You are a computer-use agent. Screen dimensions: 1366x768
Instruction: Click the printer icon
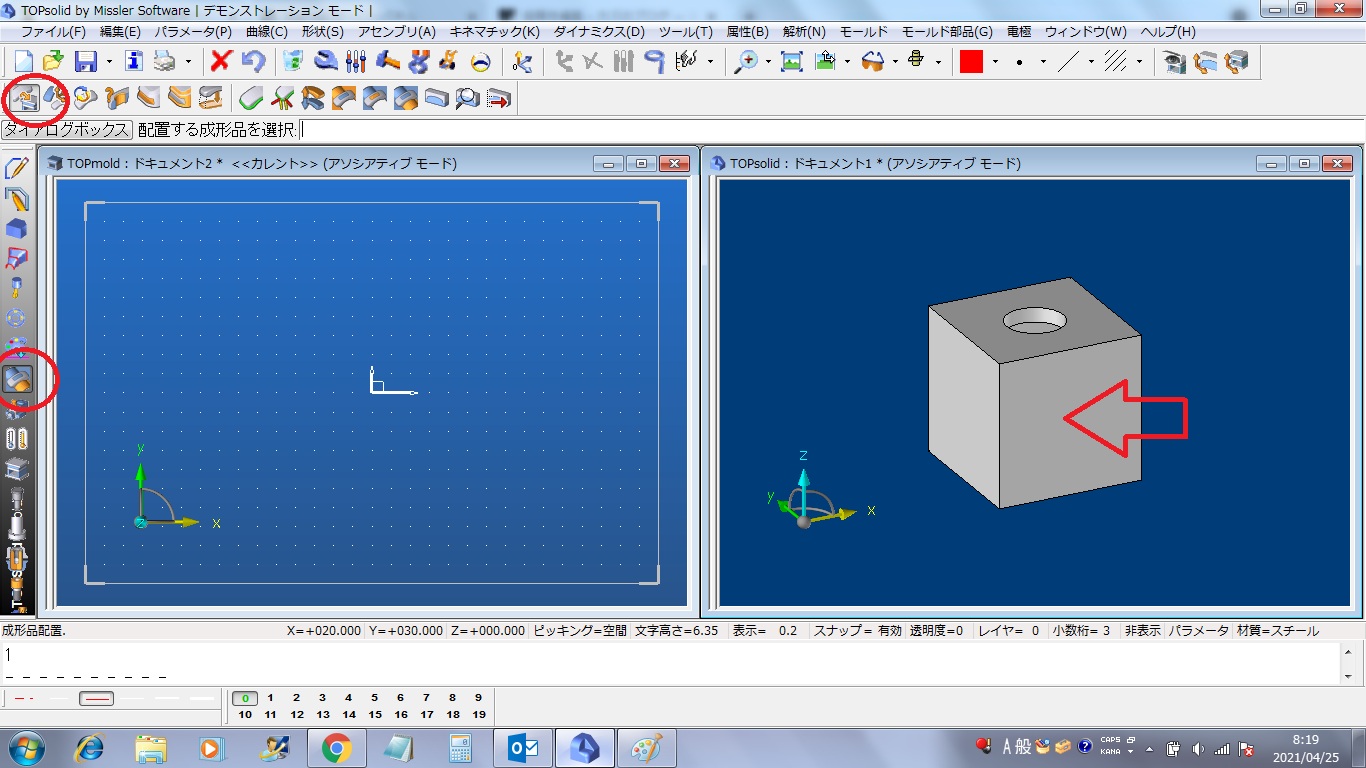(x=164, y=62)
